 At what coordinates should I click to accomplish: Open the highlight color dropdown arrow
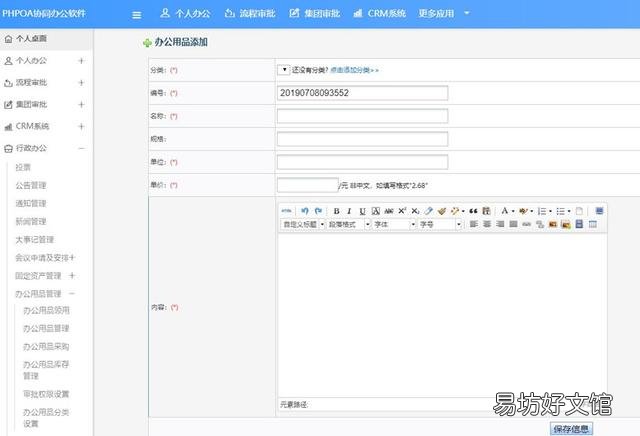[531, 211]
